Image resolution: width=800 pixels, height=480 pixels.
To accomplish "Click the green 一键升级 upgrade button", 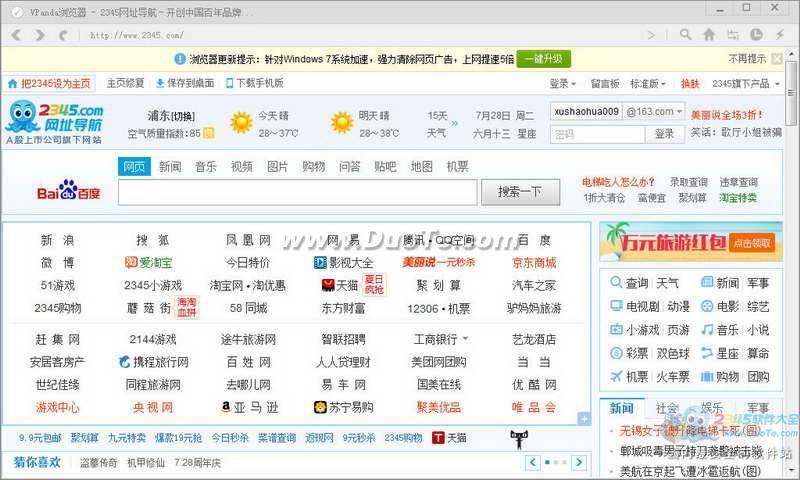I will point(546,59).
